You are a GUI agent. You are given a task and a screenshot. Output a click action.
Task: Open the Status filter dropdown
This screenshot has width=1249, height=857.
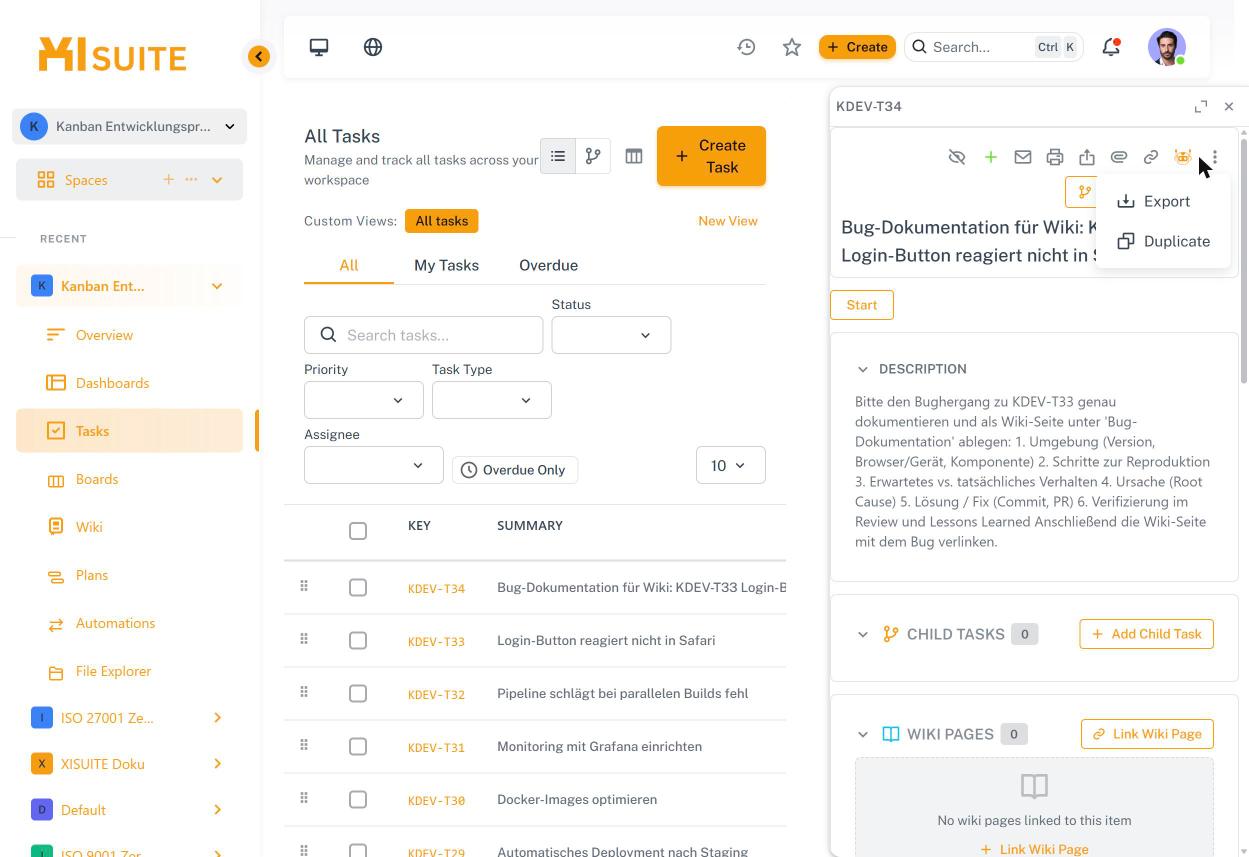click(x=611, y=335)
